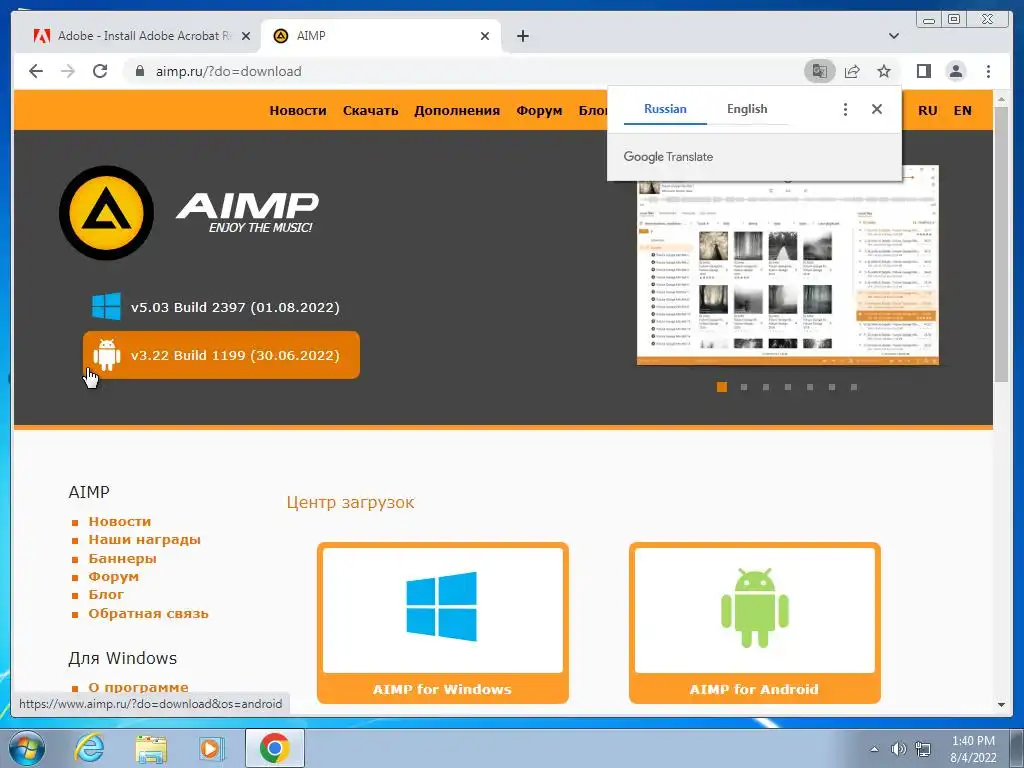Select the second slideshow dot

tap(744, 387)
